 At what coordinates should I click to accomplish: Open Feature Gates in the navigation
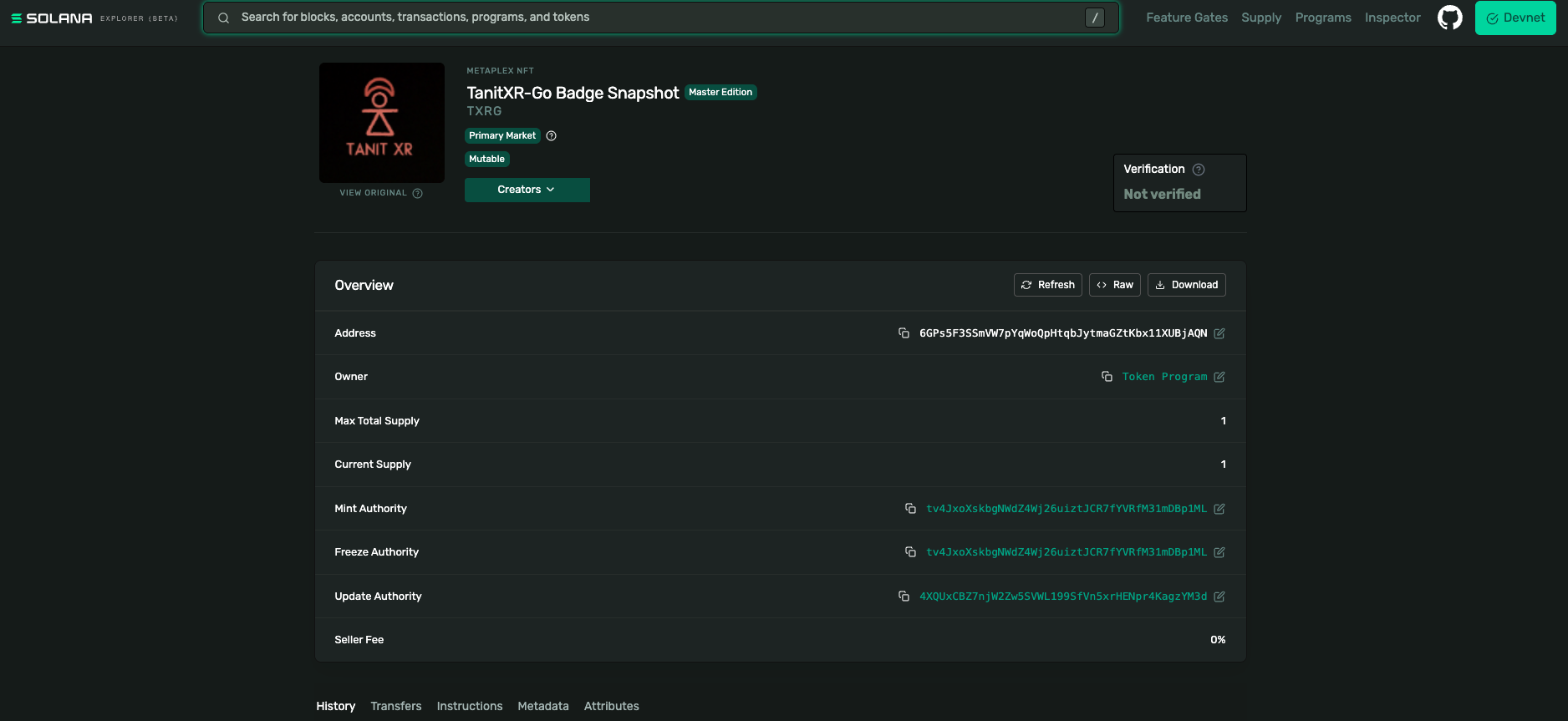pyautogui.click(x=1187, y=18)
